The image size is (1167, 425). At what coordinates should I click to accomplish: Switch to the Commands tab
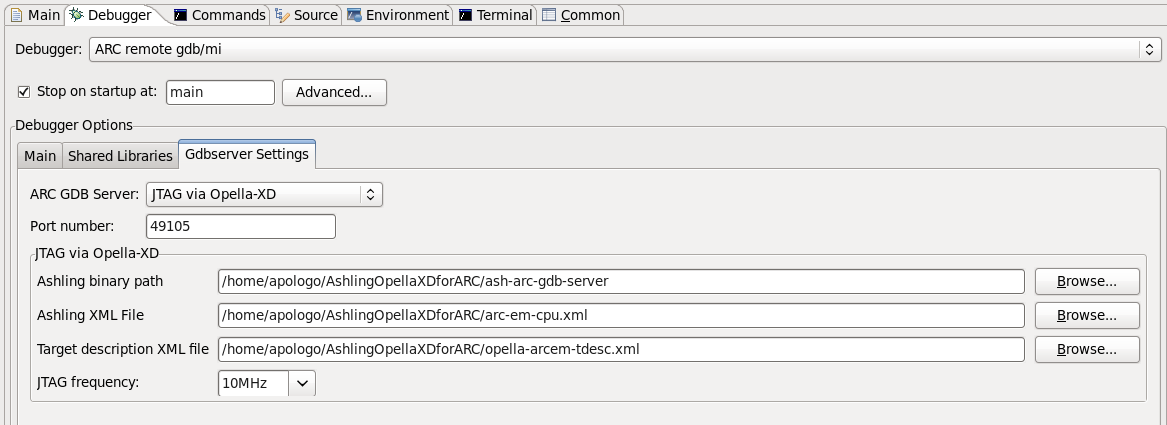tap(220, 15)
